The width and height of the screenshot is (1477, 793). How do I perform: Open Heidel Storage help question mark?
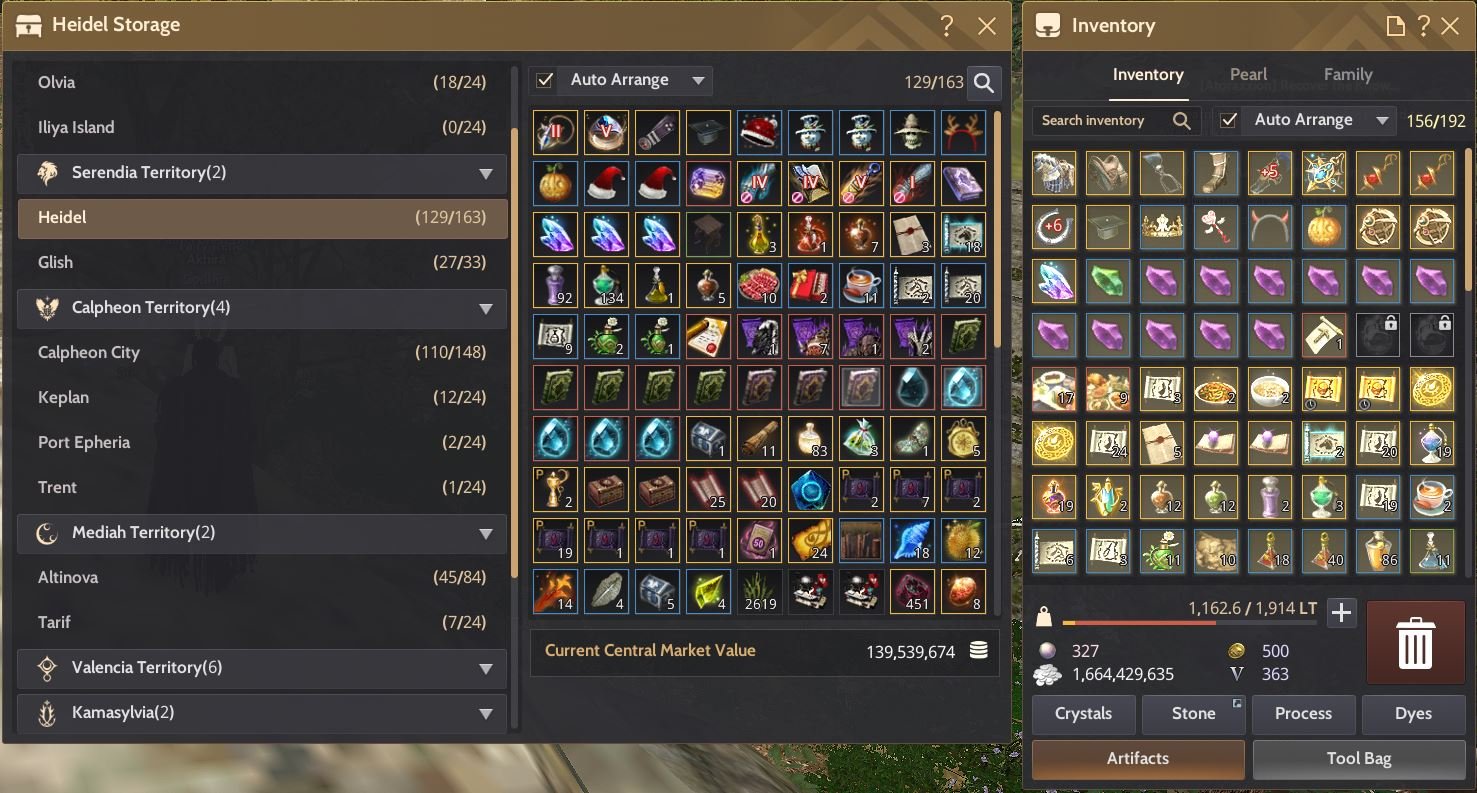pos(946,26)
